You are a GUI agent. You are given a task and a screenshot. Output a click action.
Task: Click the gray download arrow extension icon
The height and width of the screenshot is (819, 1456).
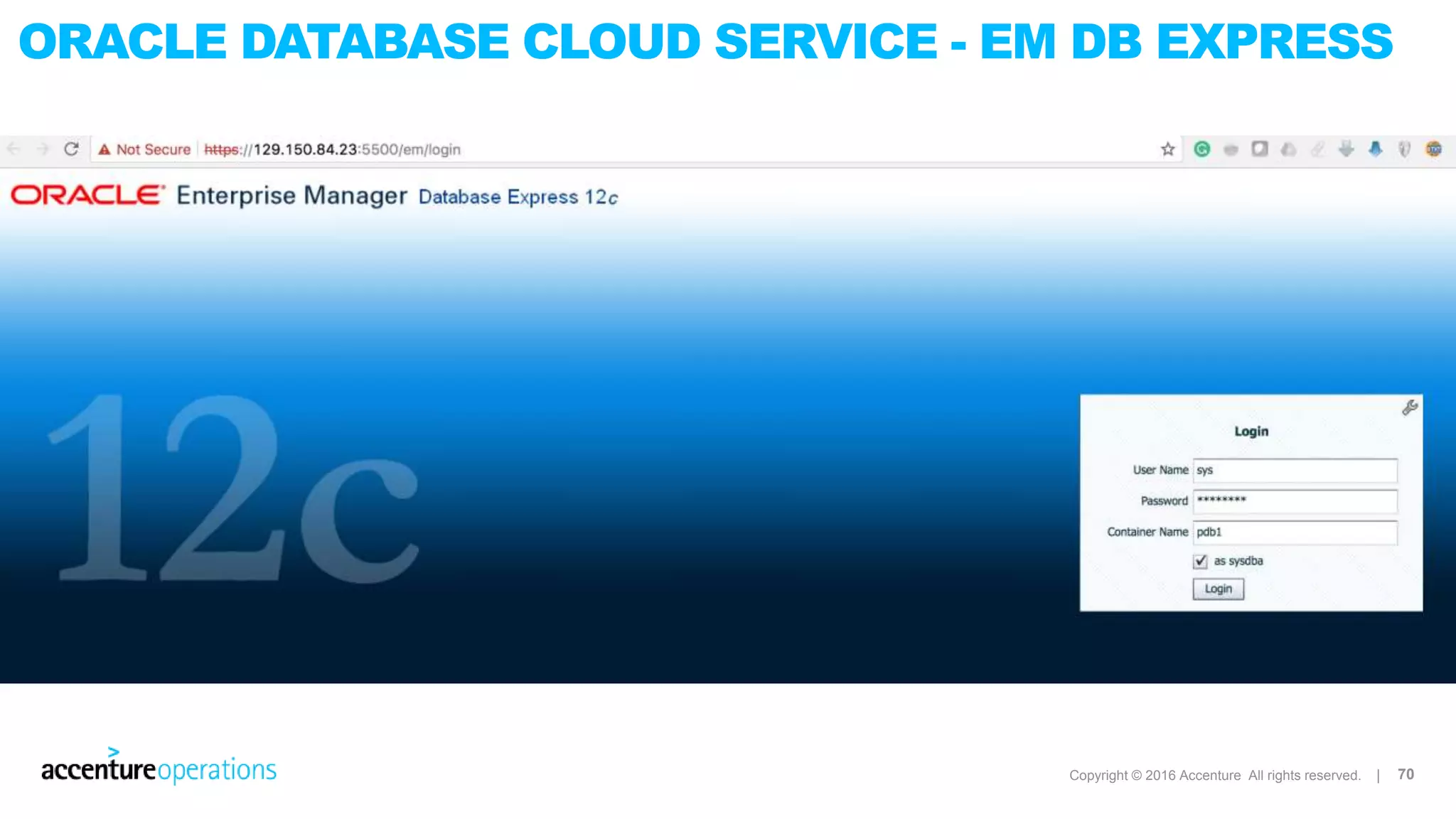pos(1347,149)
